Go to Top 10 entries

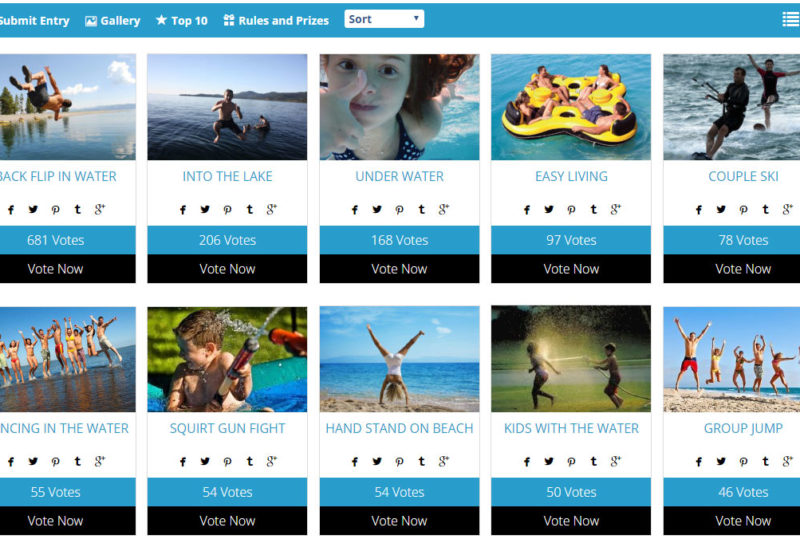(x=182, y=20)
